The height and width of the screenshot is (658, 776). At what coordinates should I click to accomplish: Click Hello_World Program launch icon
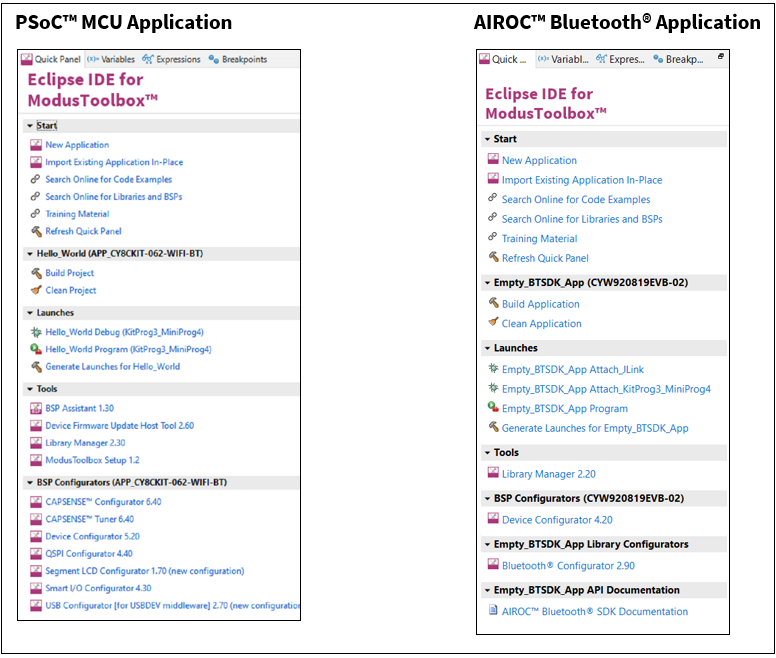point(36,349)
